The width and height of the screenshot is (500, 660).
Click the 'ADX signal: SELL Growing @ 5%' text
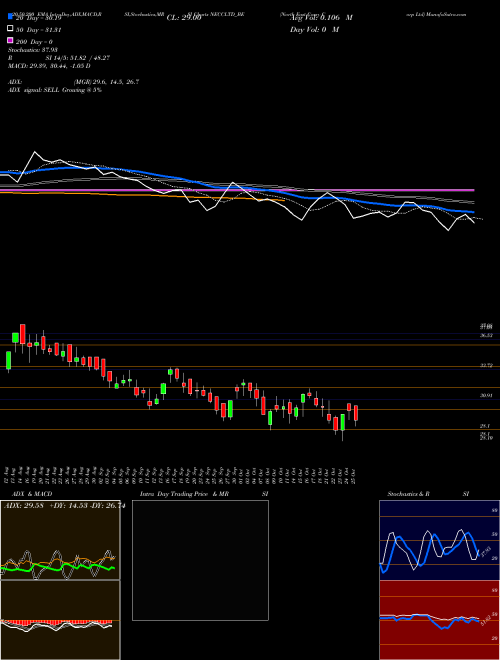[x=55, y=90]
